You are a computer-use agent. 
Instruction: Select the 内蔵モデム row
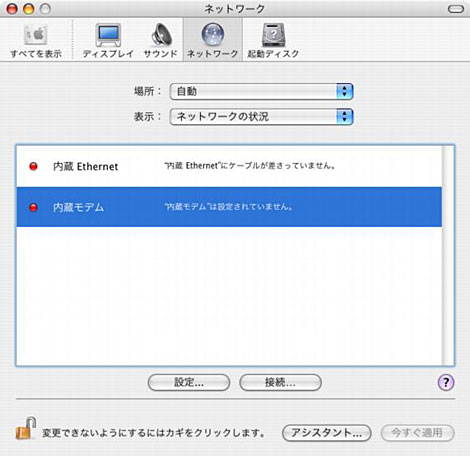coord(229,207)
